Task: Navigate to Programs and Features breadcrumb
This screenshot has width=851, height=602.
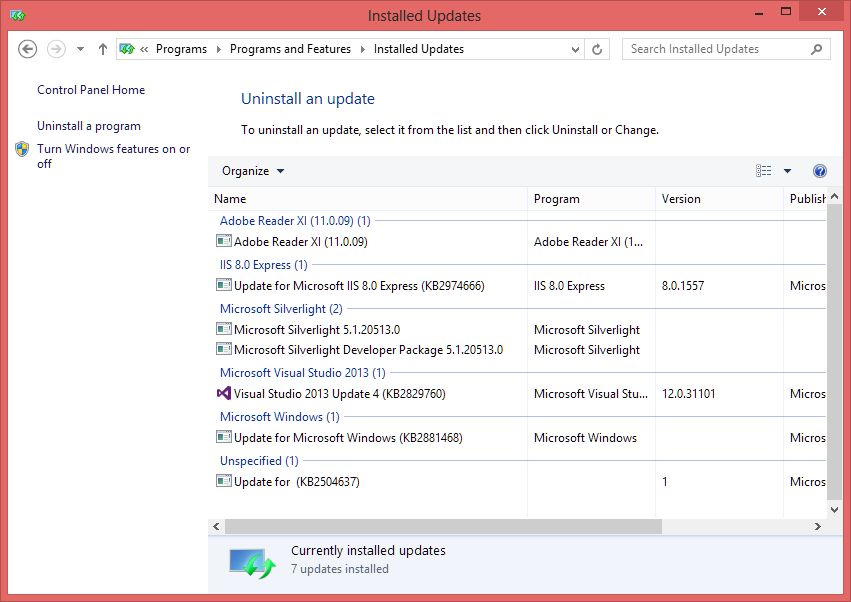Action: pyautogui.click(x=290, y=49)
